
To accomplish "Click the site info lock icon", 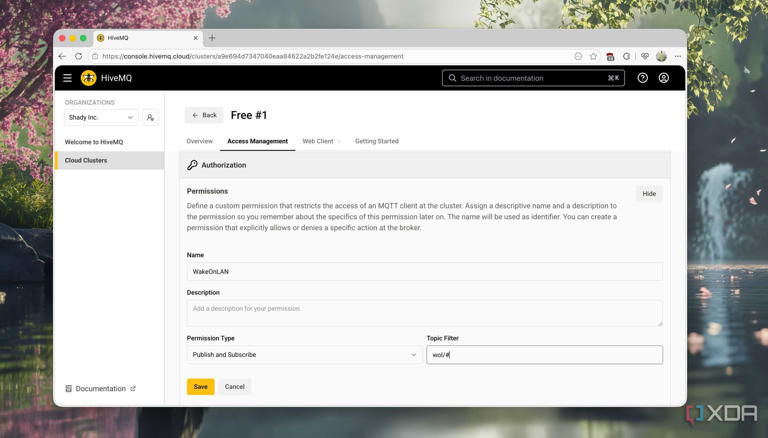I will tap(95, 56).
